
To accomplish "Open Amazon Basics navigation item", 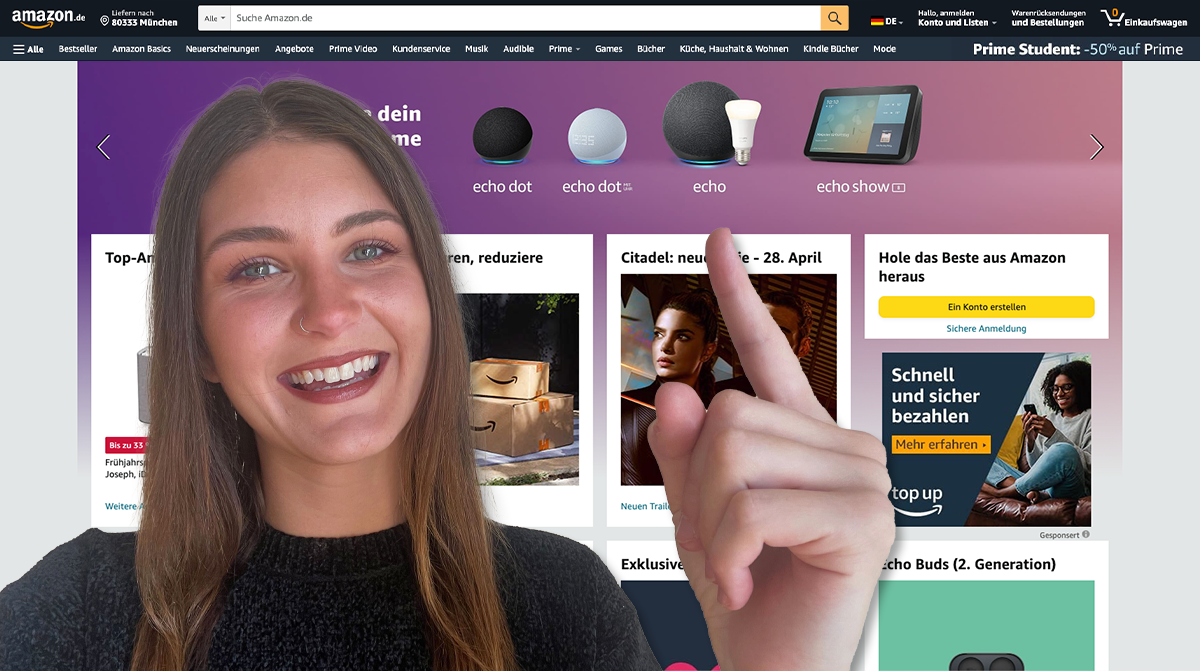I will point(141,49).
